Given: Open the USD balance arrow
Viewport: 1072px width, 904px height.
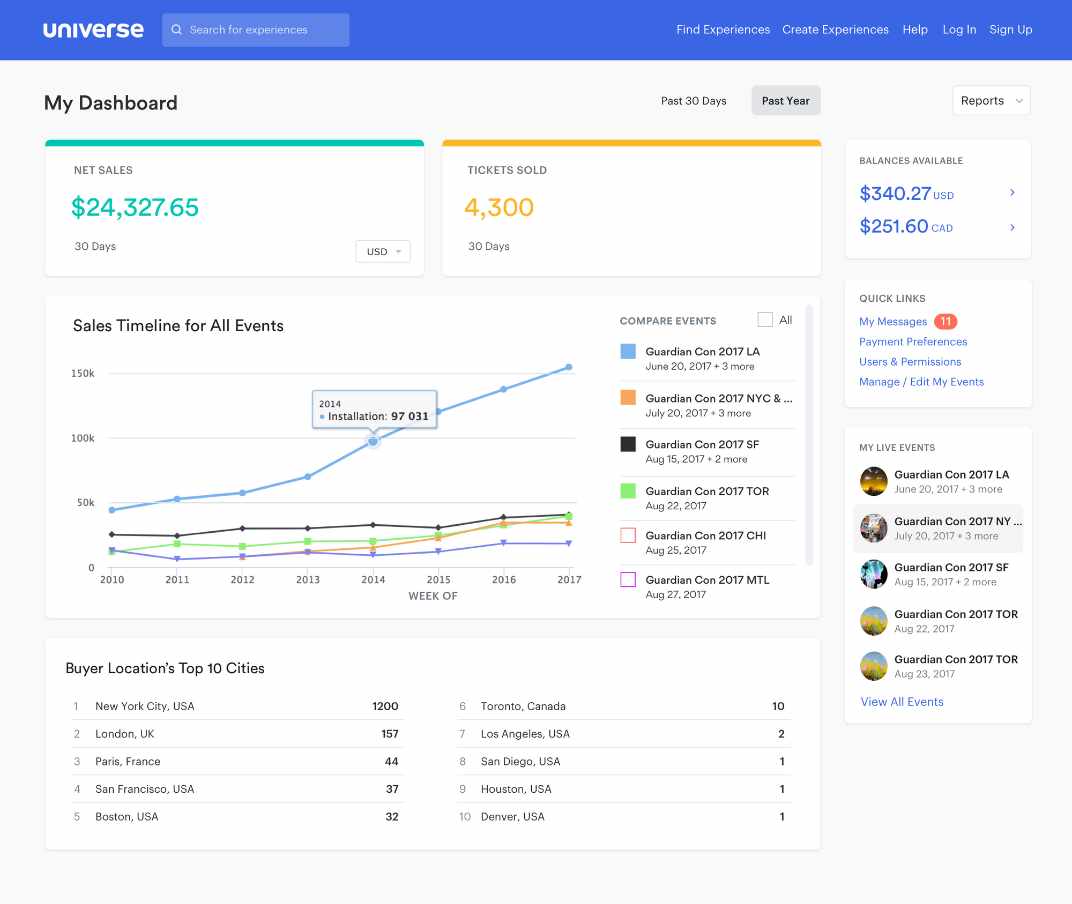Looking at the screenshot, I should (1012, 193).
